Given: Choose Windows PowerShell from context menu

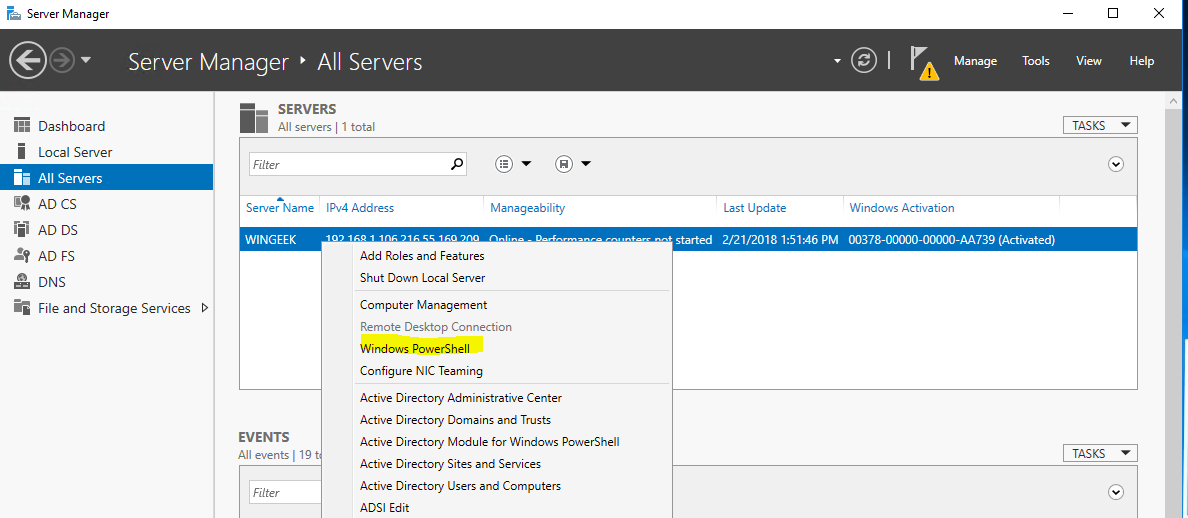Looking at the screenshot, I should [x=414, y=349].
